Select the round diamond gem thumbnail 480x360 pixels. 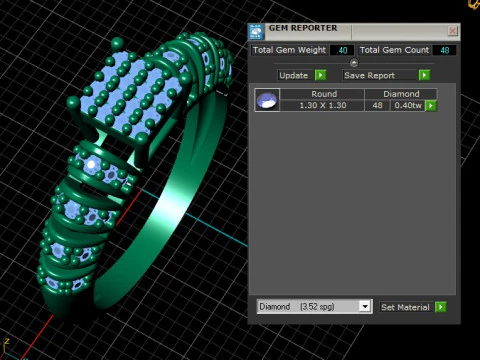click(x=267, y=100)
